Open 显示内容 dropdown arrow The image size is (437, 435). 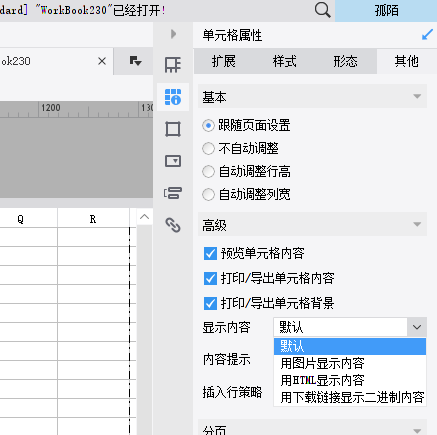(x=417, y=327)
